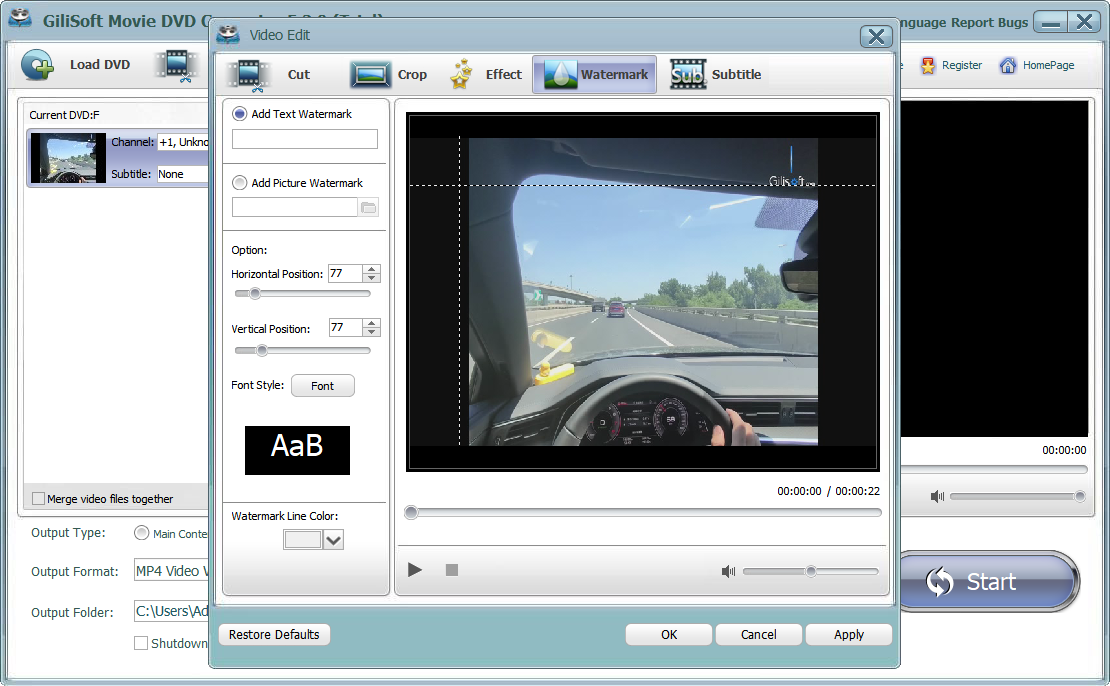Click the Cancel button
The width and height of the screenshot is (1110, 686).
[759, 634]
